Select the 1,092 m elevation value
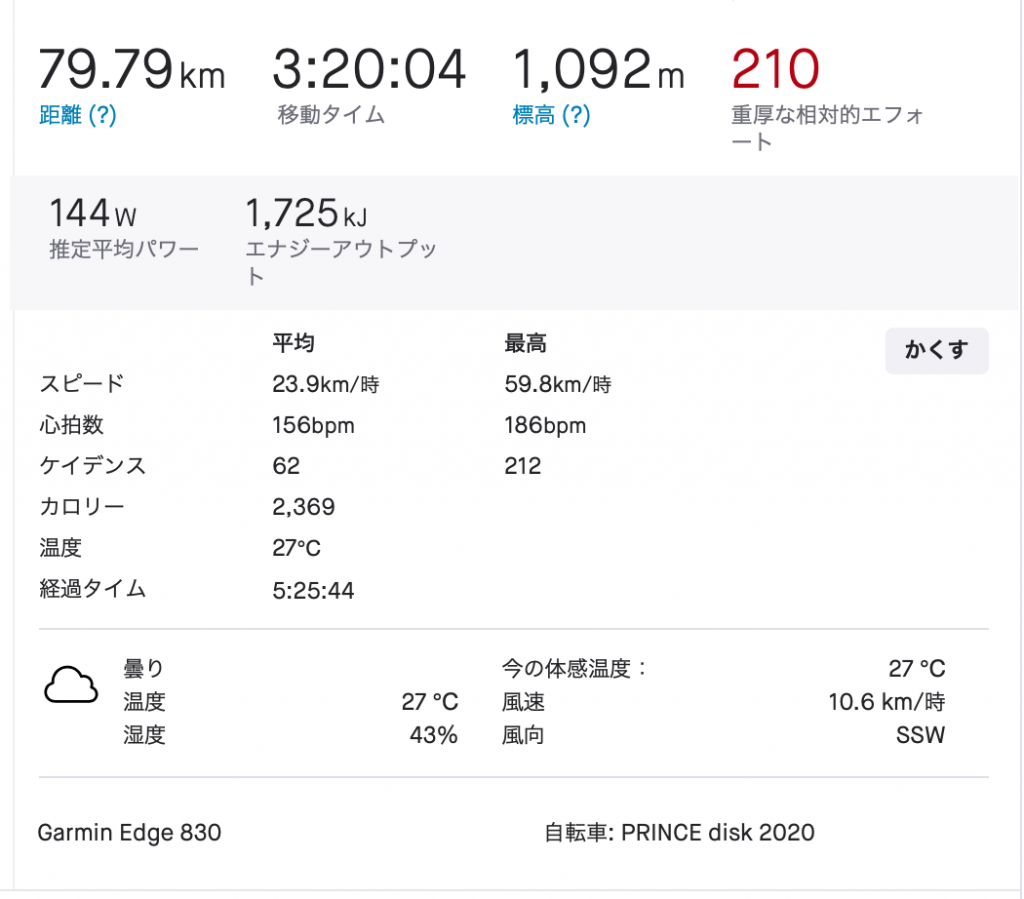This screenshot has width=1024, height=899. tap(598, 69)
